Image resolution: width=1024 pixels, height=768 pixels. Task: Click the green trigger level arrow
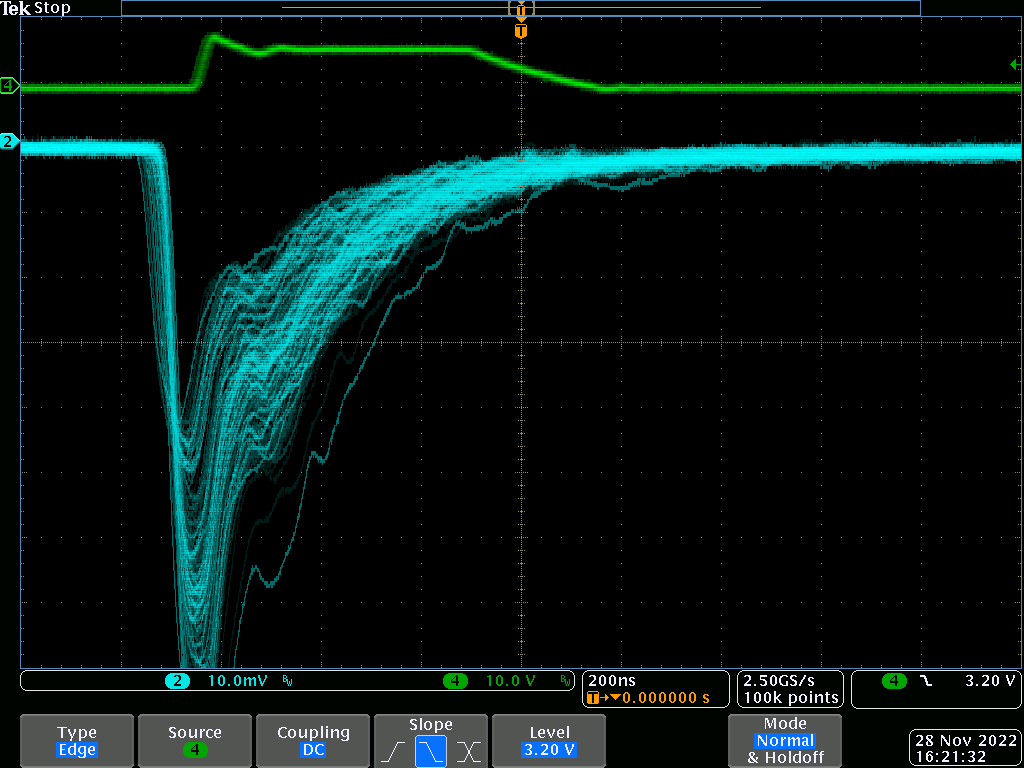[x=1016, y=64]
